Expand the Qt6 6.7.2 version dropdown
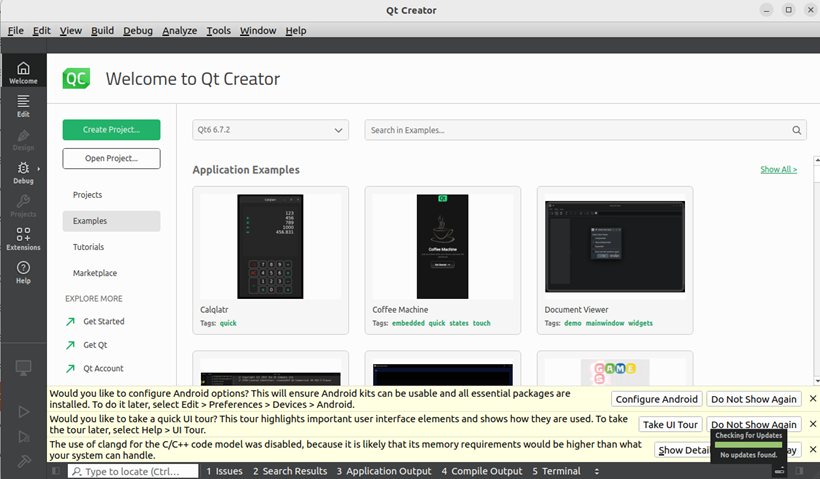This screenshot has width=820, height=479. (x=270, y=130)
